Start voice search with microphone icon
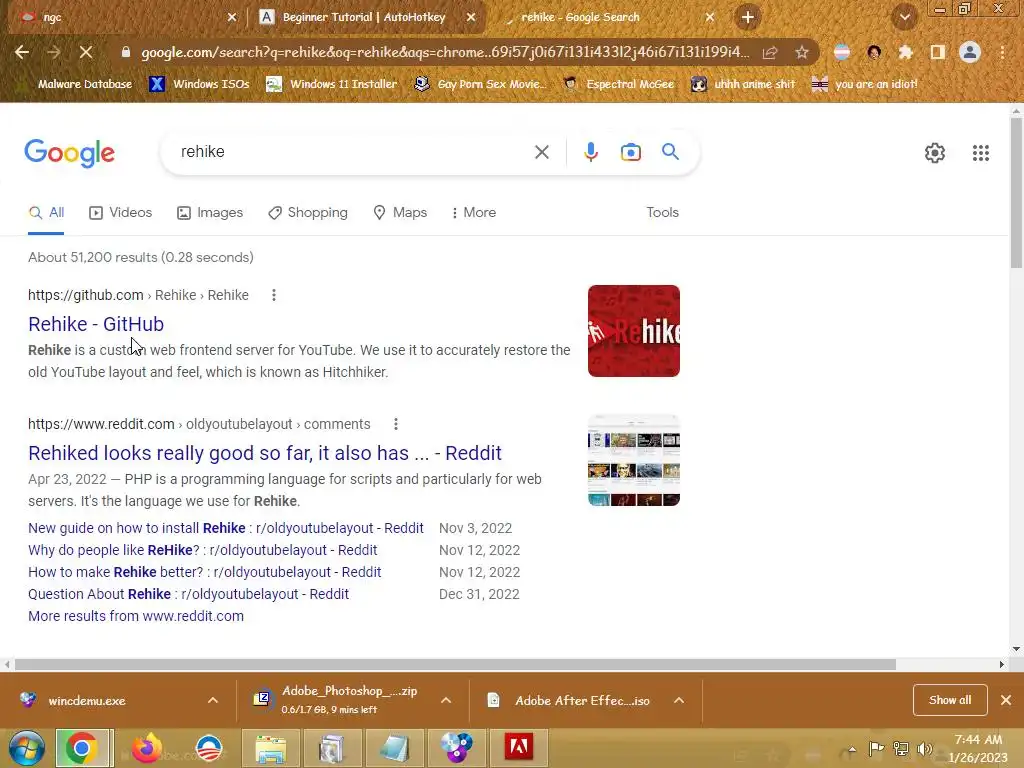The height and width of the screenshot is (768, 1024). click(x=590, y=152)
